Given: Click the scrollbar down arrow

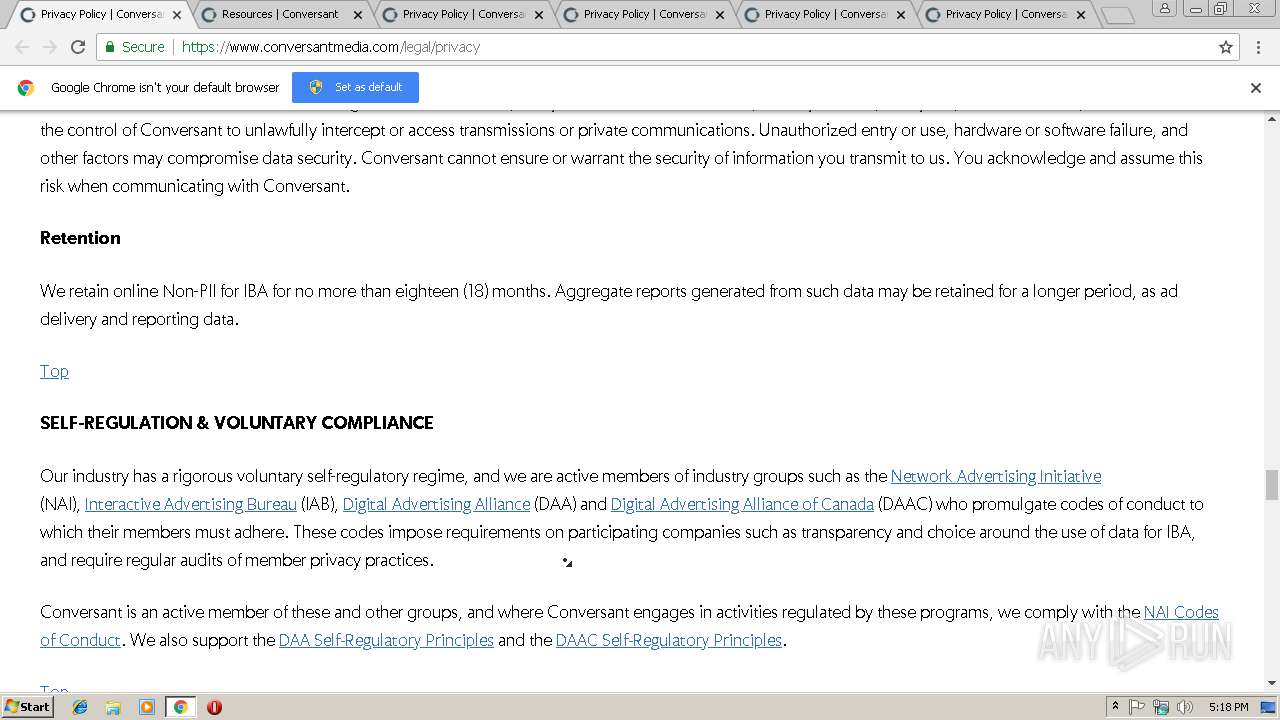Looking at the screenshot, I should (1271, 683).
